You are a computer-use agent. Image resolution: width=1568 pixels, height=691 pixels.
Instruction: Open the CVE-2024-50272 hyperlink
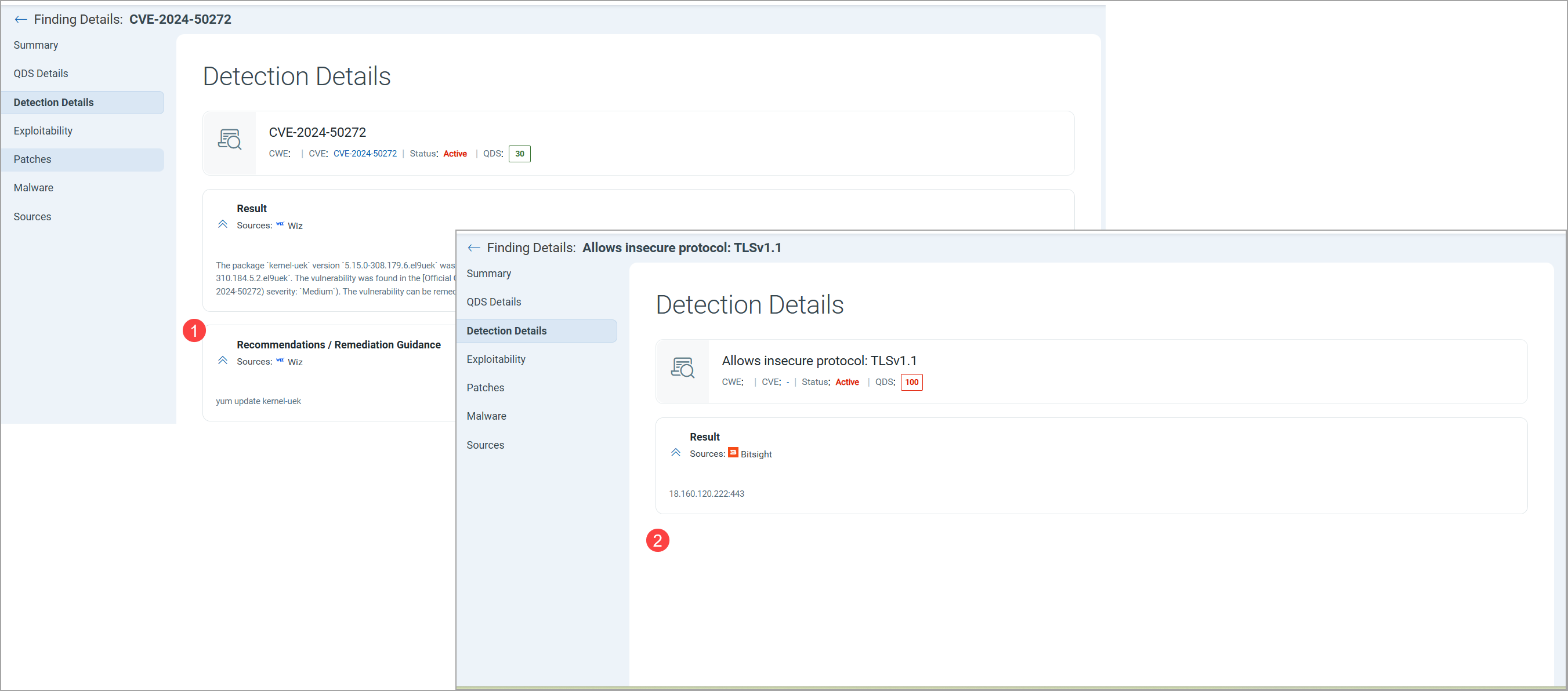(365, 154)
